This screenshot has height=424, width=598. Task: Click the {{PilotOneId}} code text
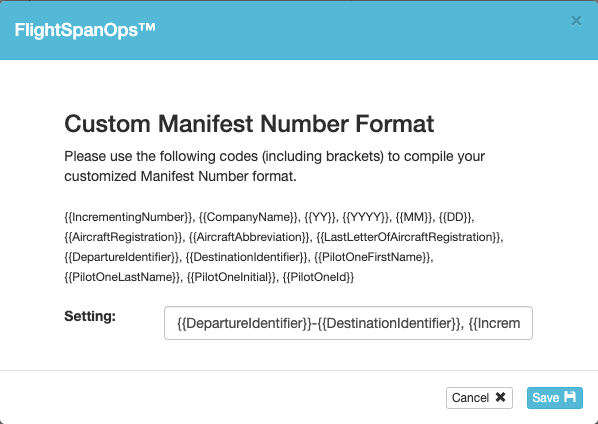coord(318,277)
